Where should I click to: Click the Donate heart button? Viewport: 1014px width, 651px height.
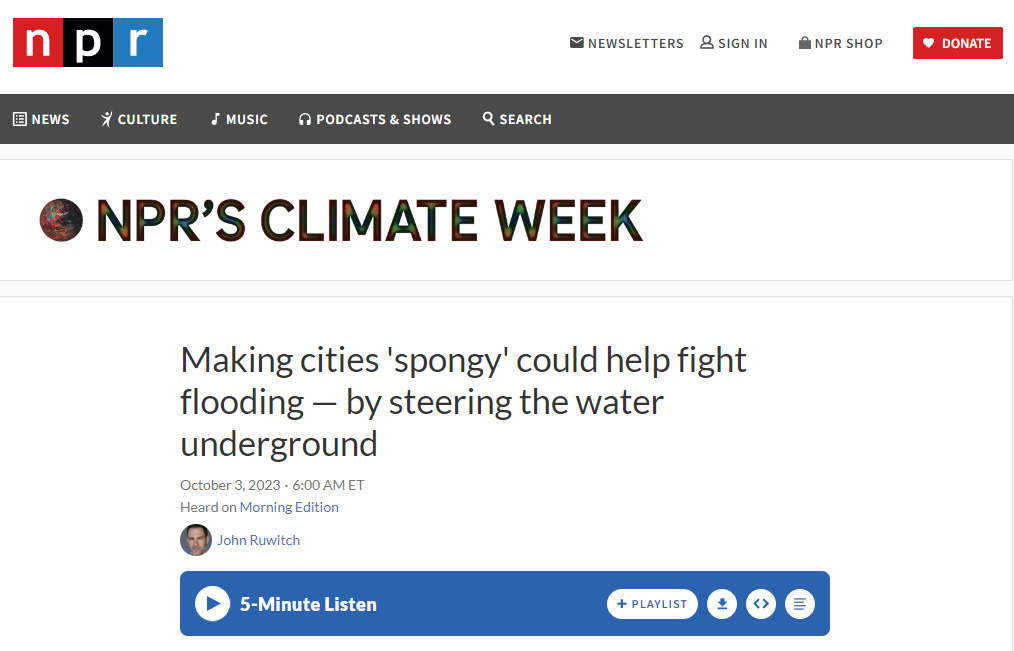point(957,43)
